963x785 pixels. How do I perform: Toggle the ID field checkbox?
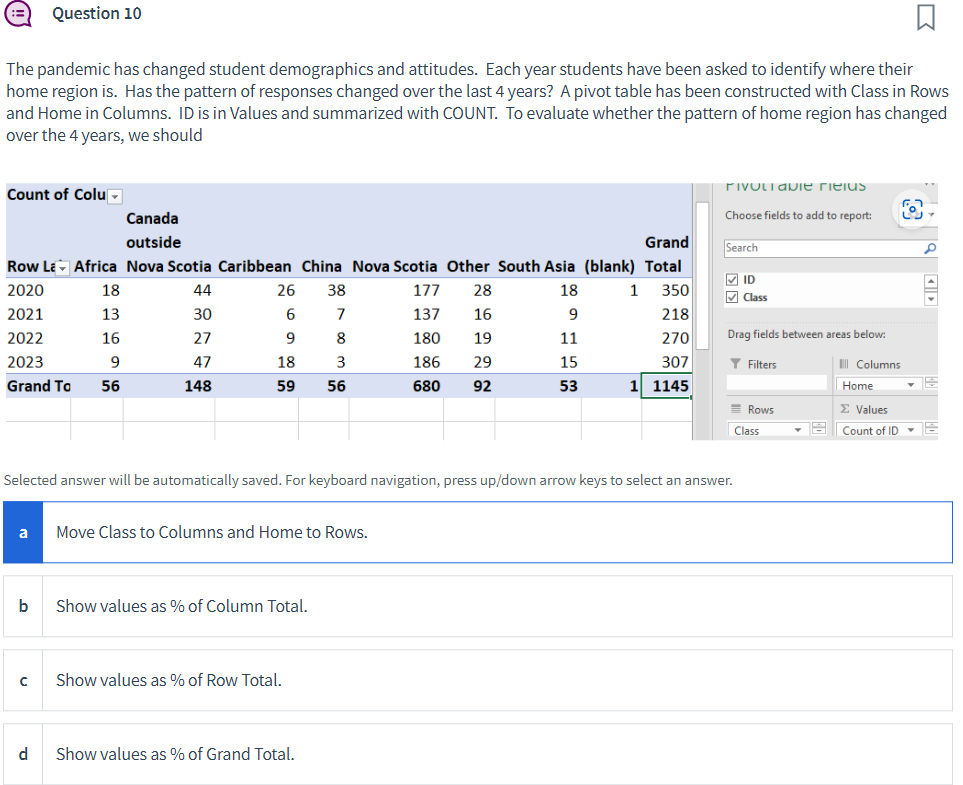(731, 279)
